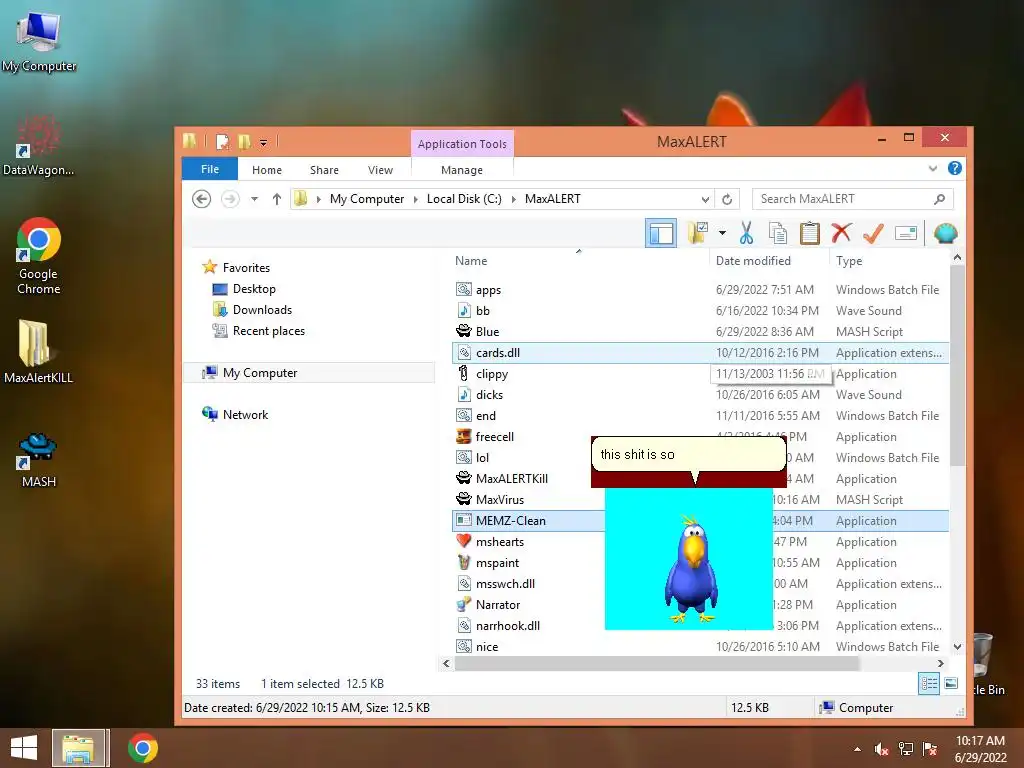
Task: Open the File ribbon tab
Action: (x=210, y=169)
